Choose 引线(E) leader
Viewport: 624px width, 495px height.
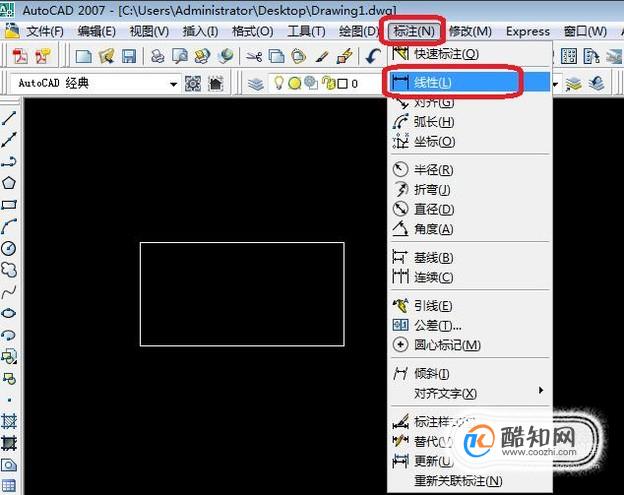pos(470,306)
